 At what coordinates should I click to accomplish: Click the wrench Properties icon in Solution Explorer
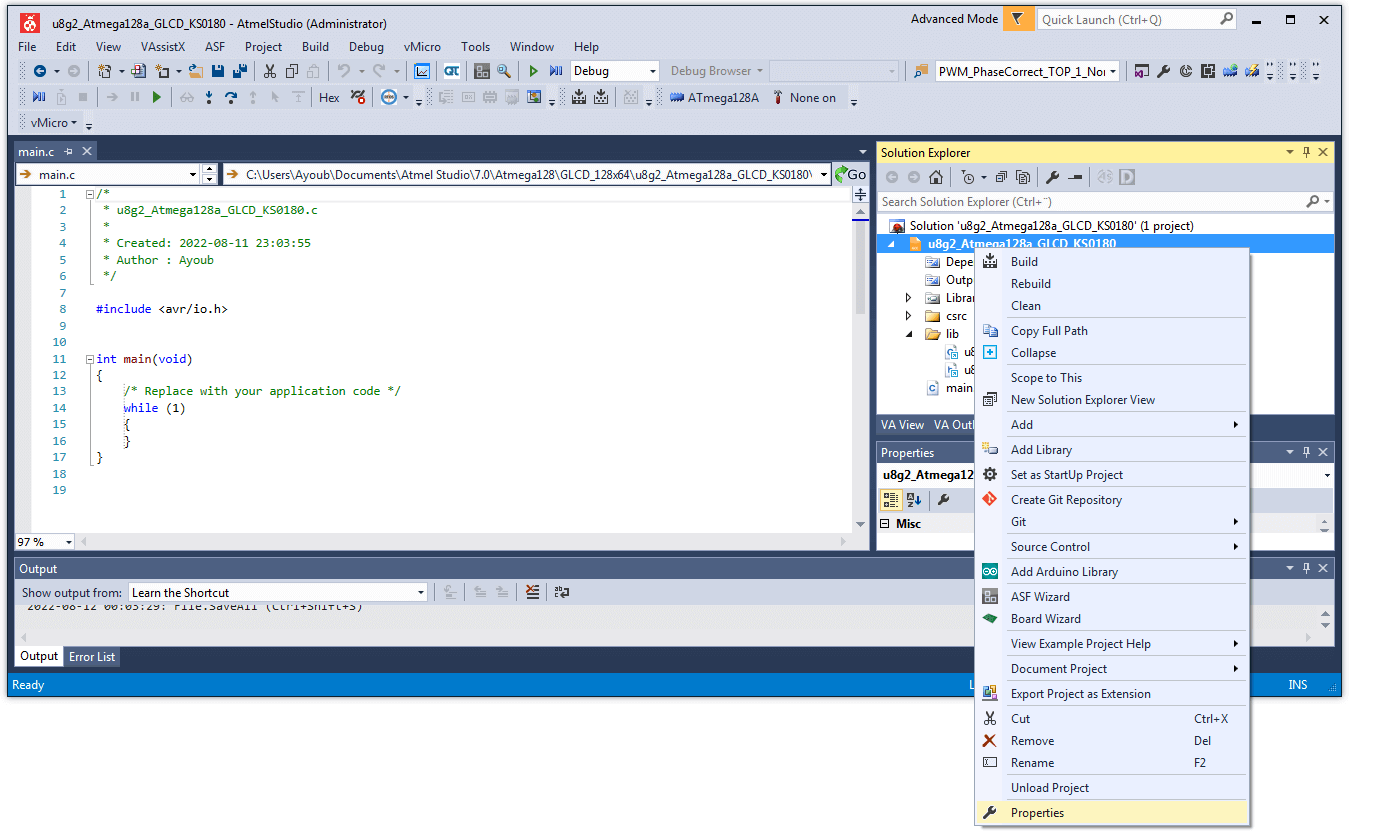click(1052, 177)
